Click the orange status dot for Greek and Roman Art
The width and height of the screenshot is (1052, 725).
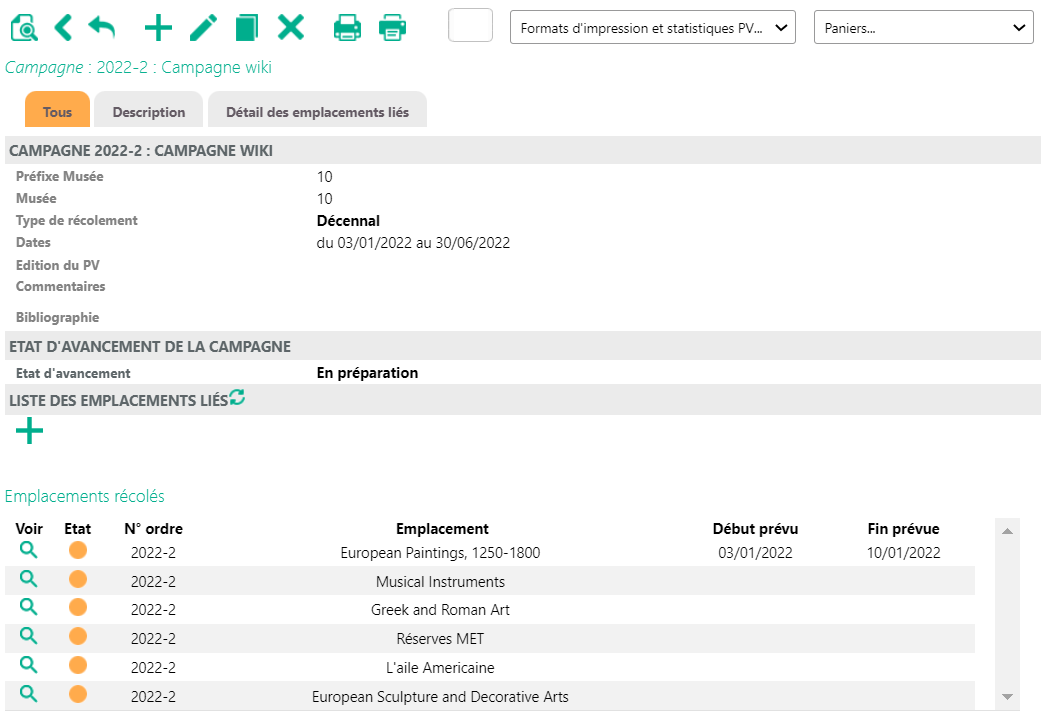(x=78, y=608)
